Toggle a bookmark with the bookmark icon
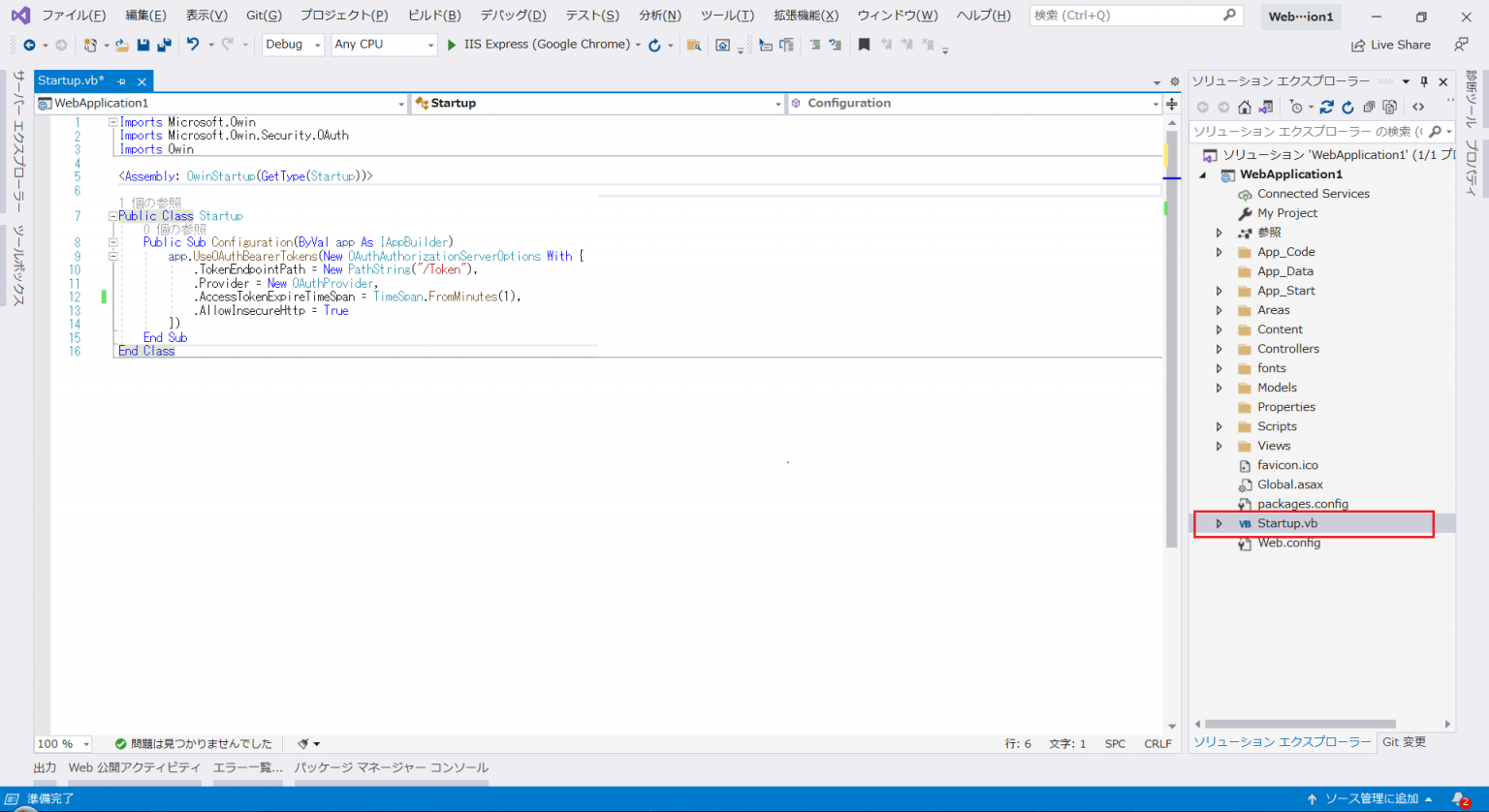 click(x=864, y=44)
